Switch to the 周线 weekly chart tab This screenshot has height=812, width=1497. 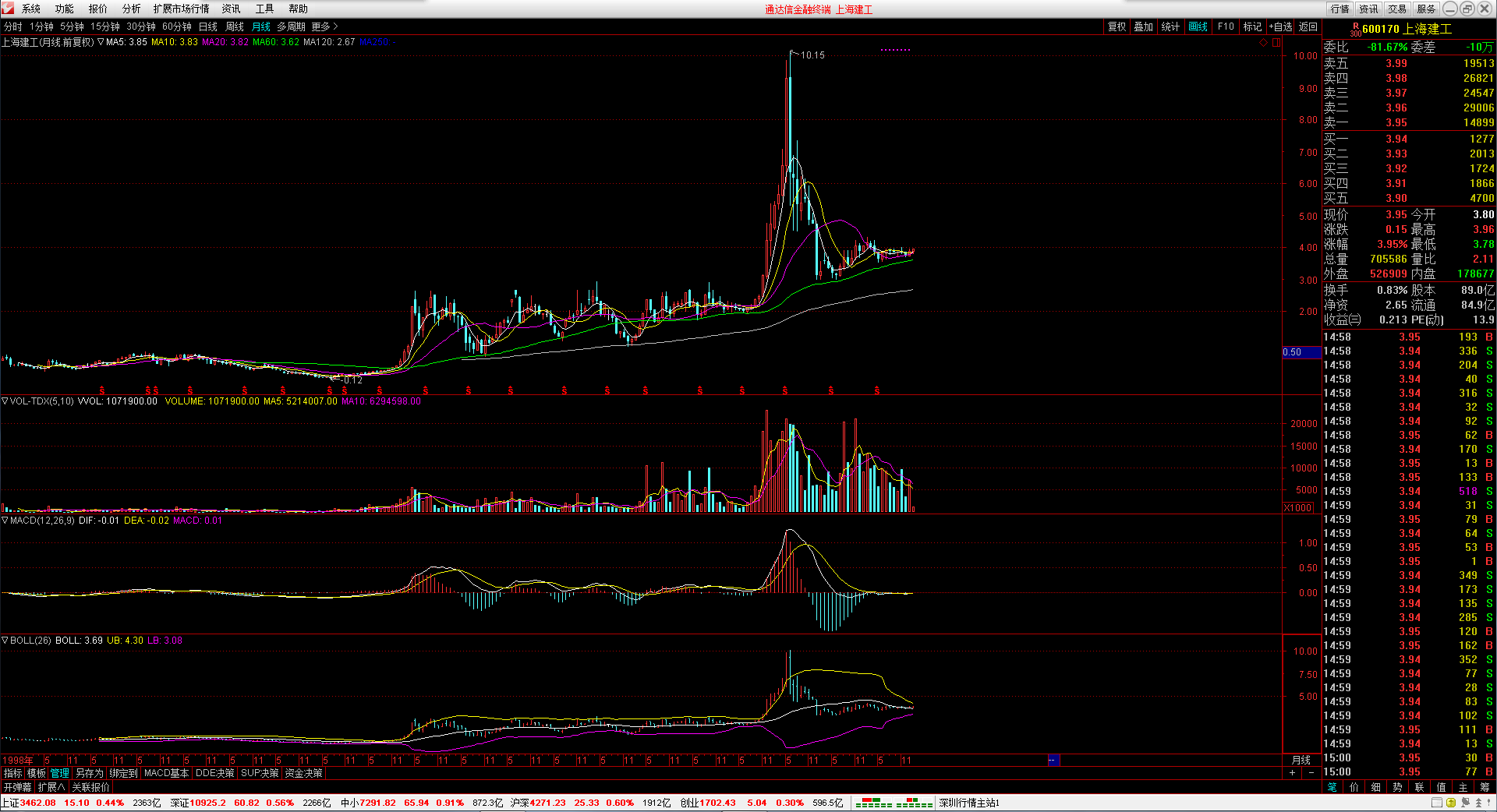(x=235, y=26)
